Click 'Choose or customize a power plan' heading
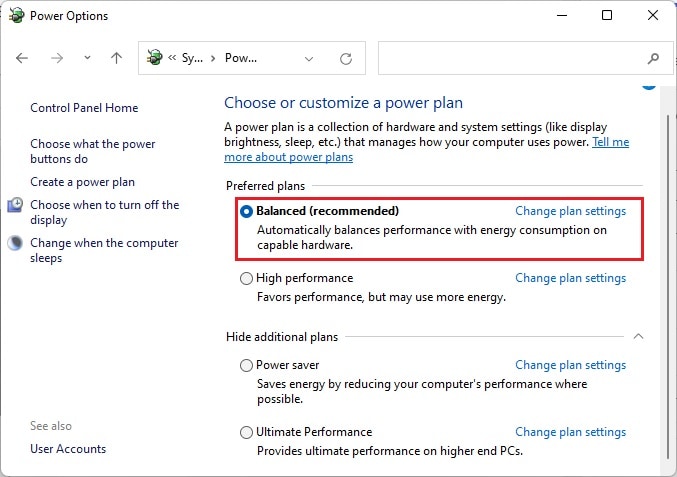677x477 pixels. click(343, 103)
